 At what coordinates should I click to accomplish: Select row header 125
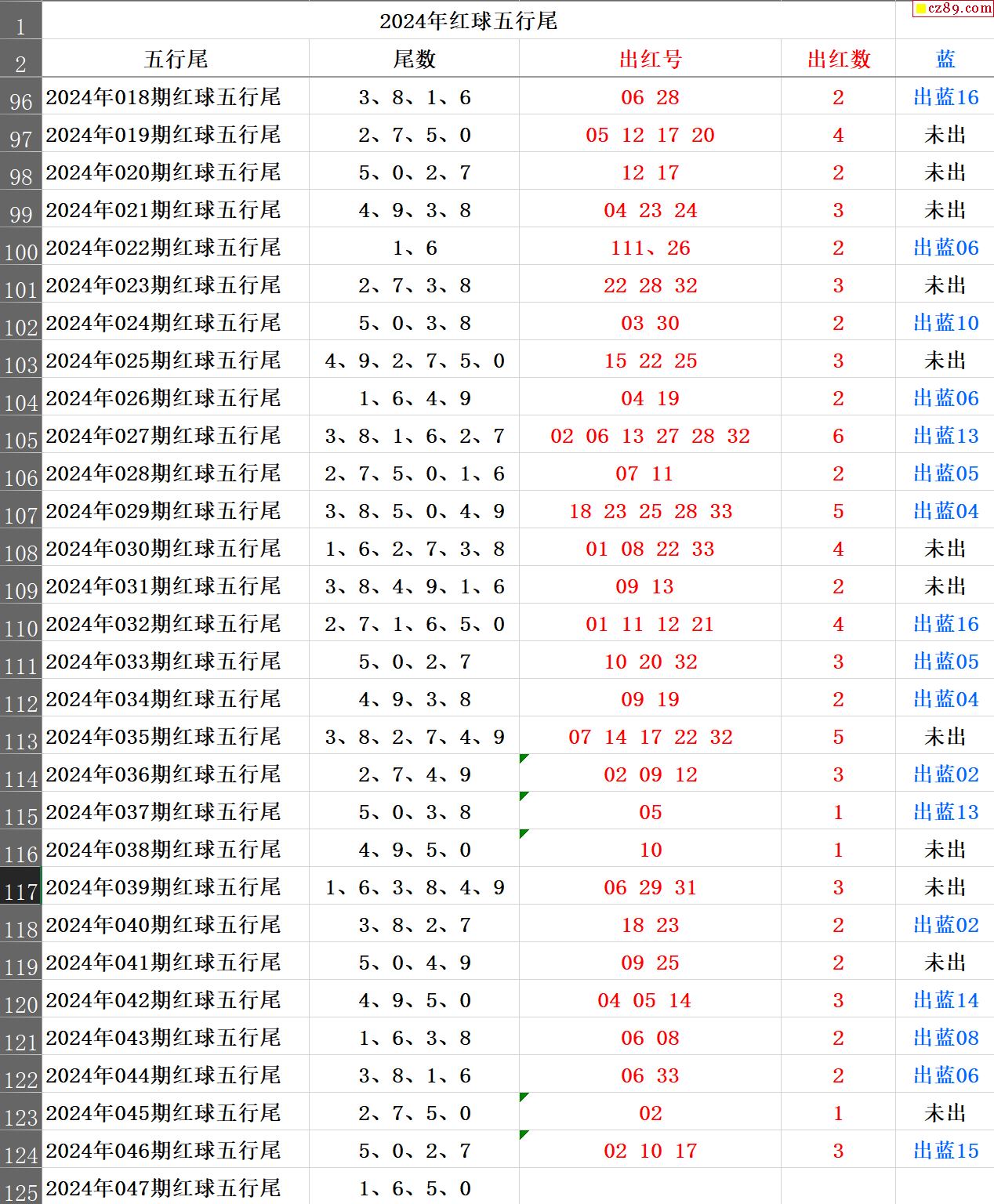coord(20,1188)
